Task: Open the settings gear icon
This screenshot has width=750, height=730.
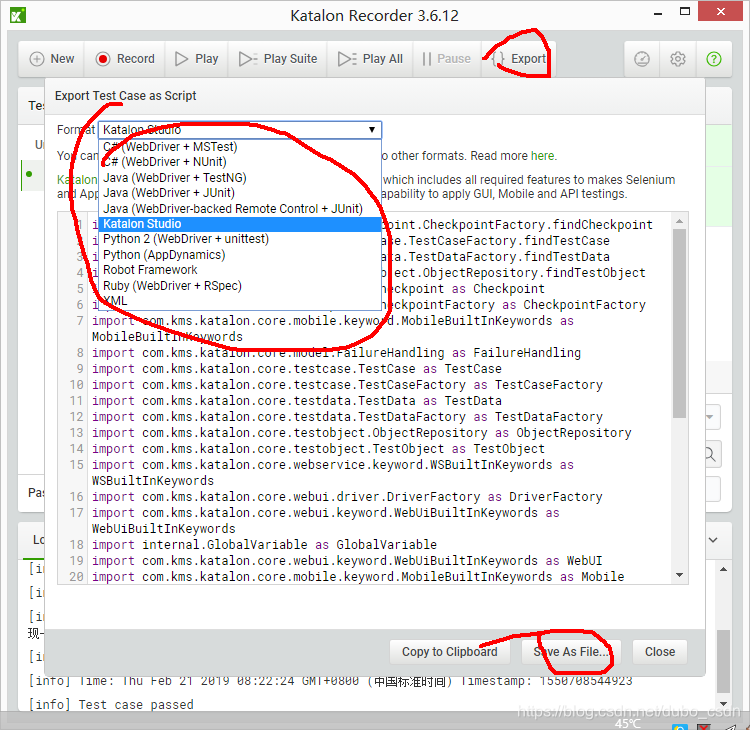Action: (x=678, y=59)
